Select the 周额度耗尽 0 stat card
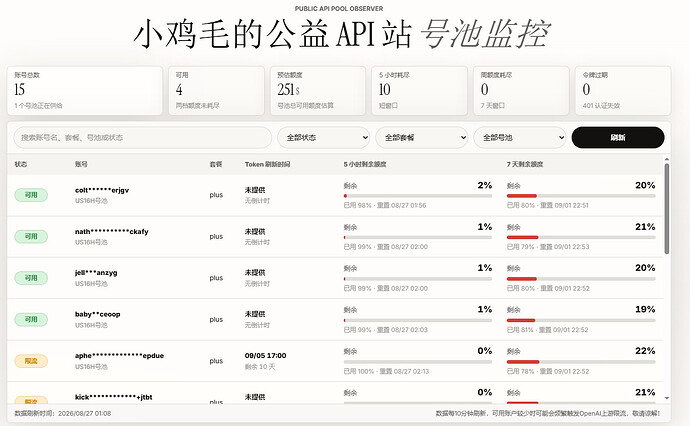690x426 pixels. click(521, 91)
